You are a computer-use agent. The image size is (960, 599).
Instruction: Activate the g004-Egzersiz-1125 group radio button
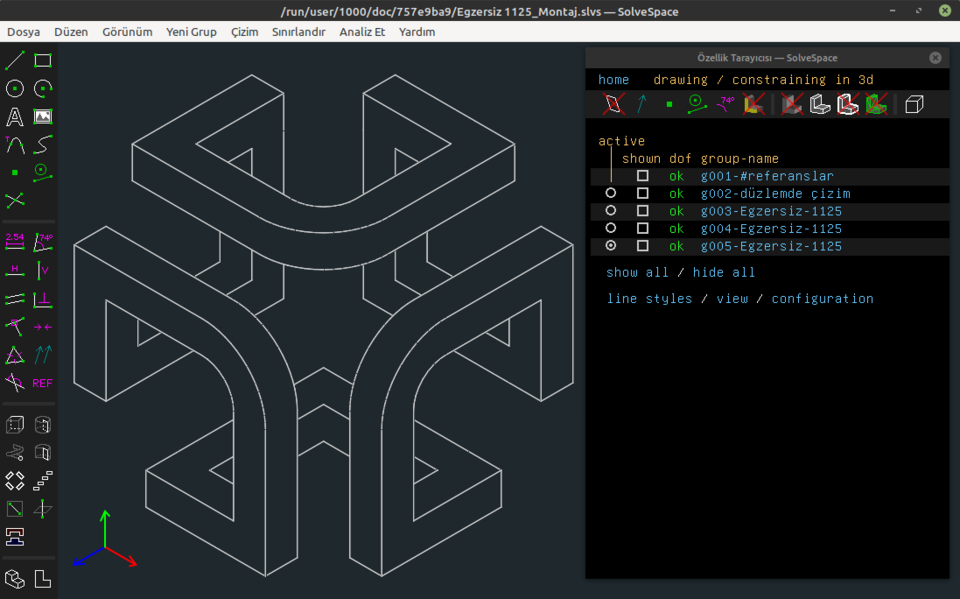pyautogui.click(x=611, y=228)
